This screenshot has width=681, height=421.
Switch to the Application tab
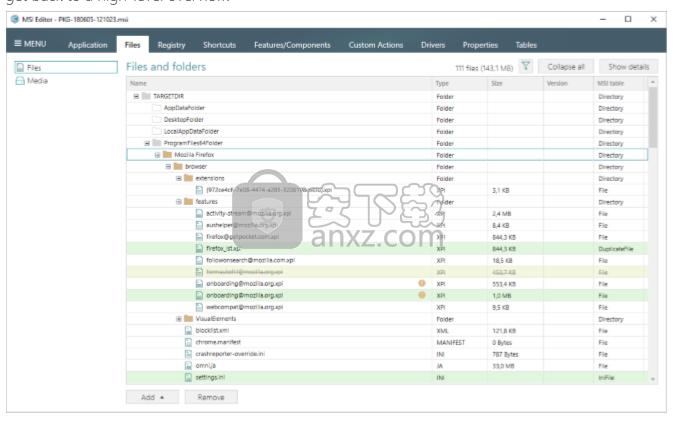coord(88,45)
